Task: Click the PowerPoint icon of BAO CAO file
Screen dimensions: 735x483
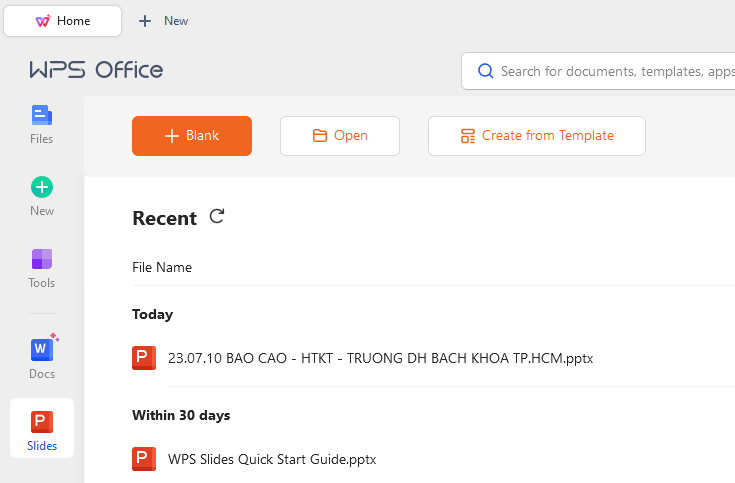Action: (x=144, y=358)
